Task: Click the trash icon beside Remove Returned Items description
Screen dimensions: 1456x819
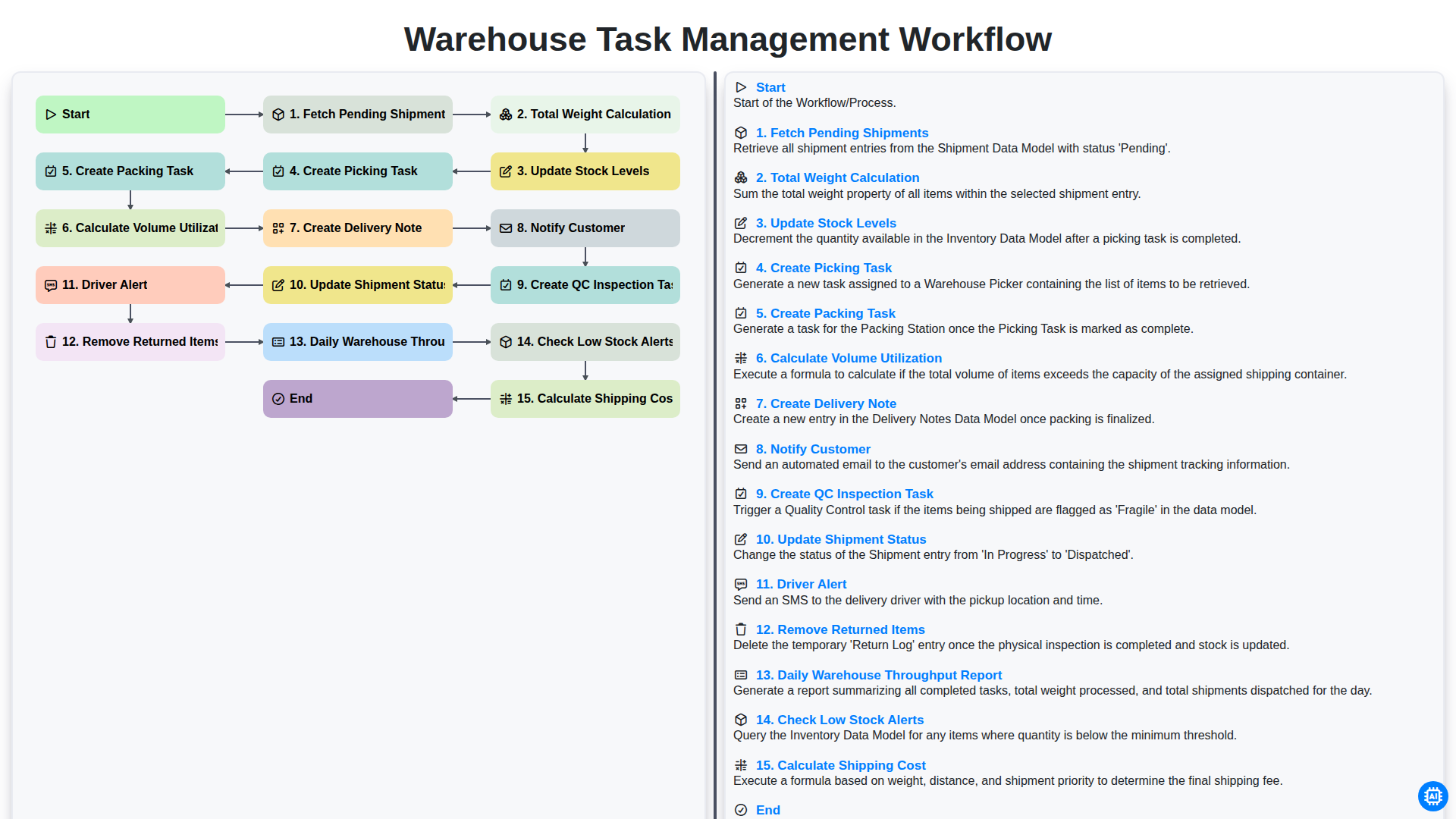Action: pyautogui.click(x=741, y=629)
